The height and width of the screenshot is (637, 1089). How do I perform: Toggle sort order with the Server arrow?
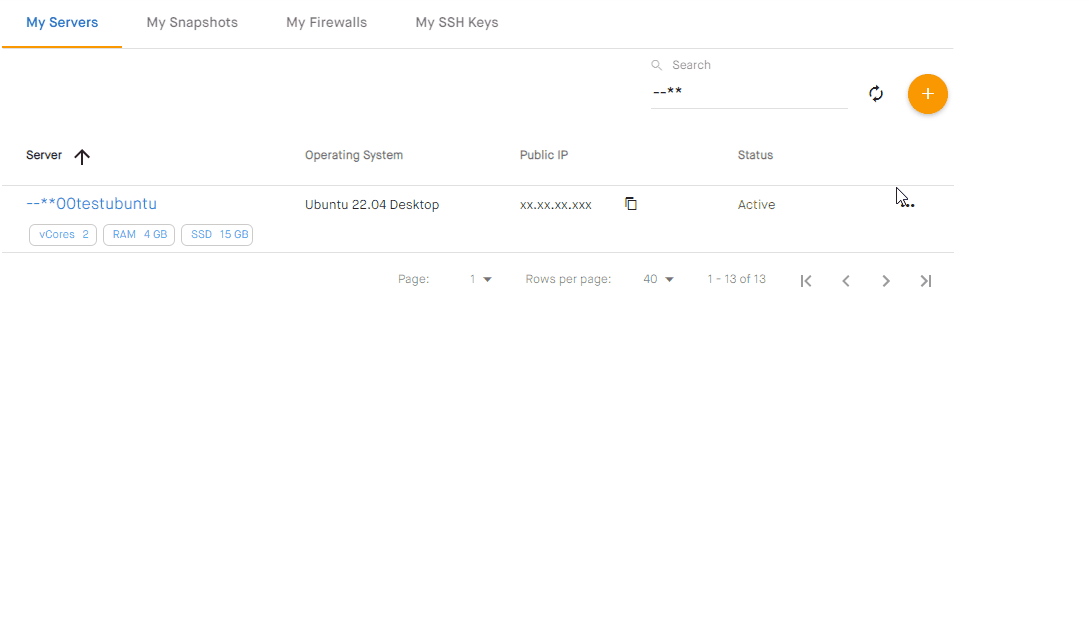point(82,156)
